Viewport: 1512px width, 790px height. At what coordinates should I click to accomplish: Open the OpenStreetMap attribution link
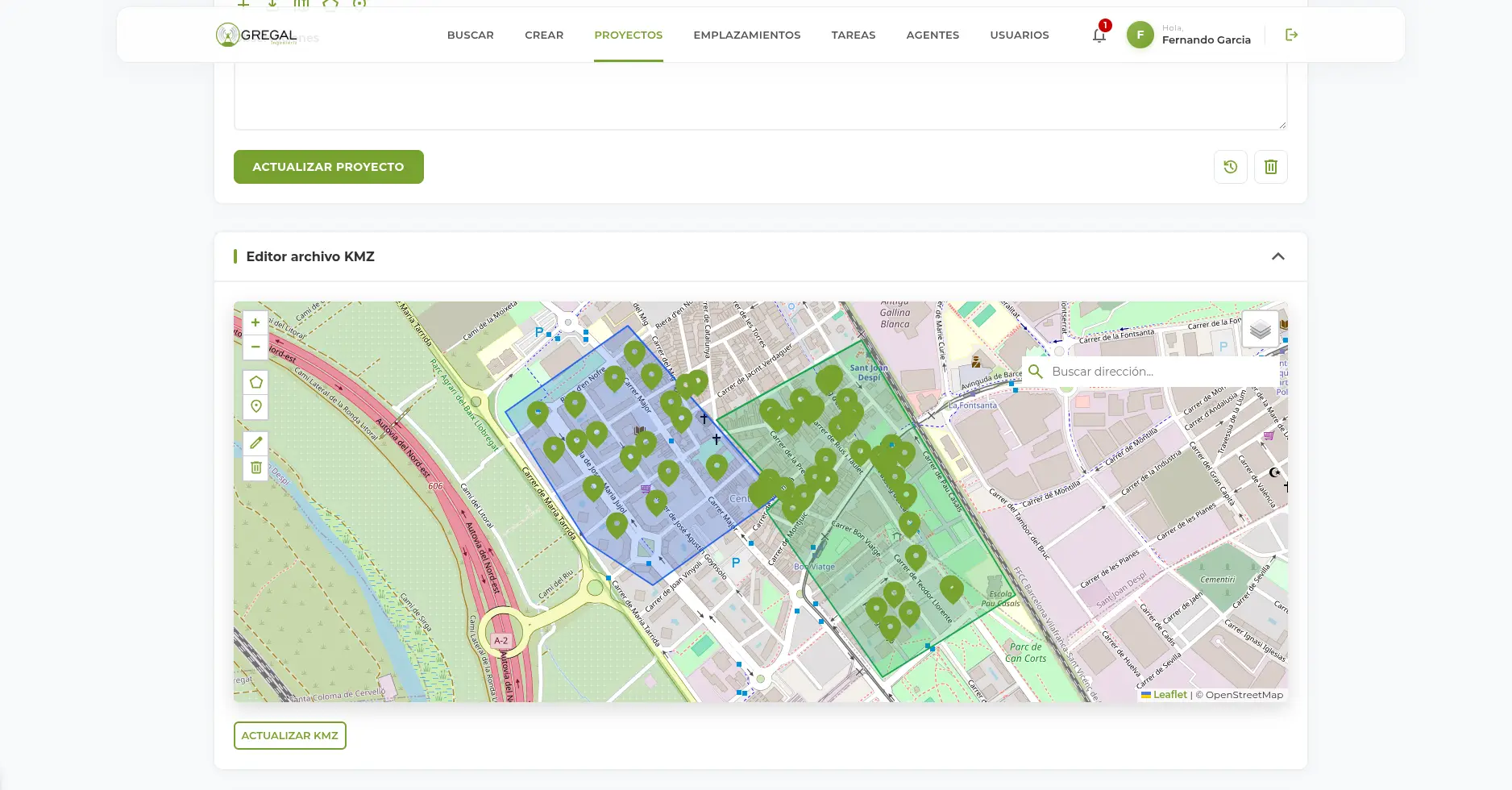tap(1244, 695)
